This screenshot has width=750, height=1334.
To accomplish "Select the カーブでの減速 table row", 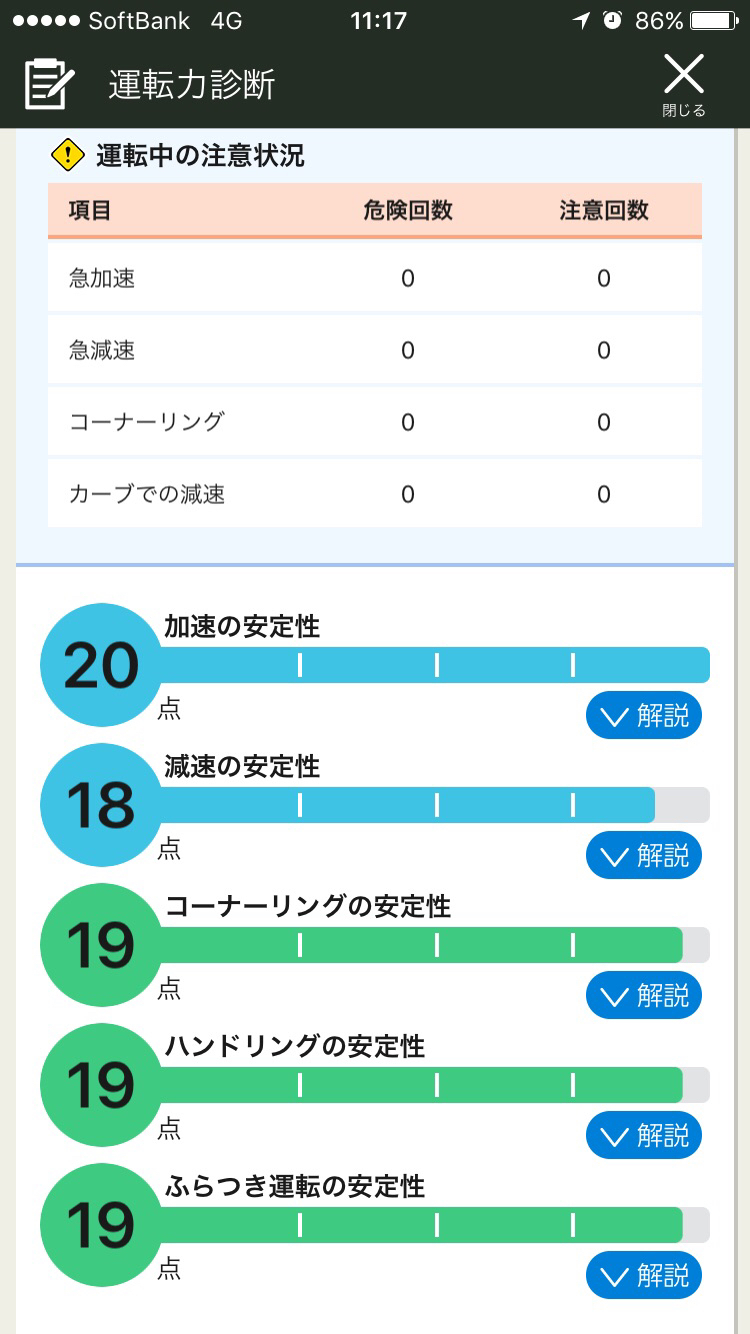I will coord(375,494).
